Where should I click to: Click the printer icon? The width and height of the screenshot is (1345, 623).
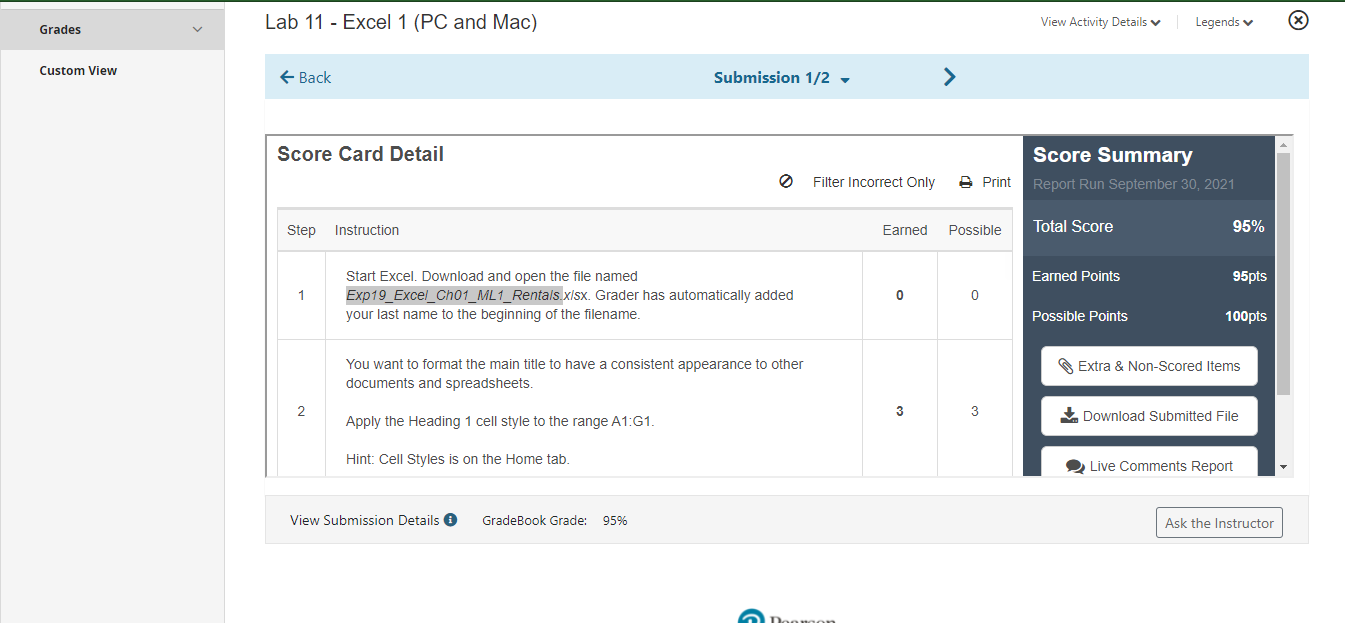tap(966, 183)
